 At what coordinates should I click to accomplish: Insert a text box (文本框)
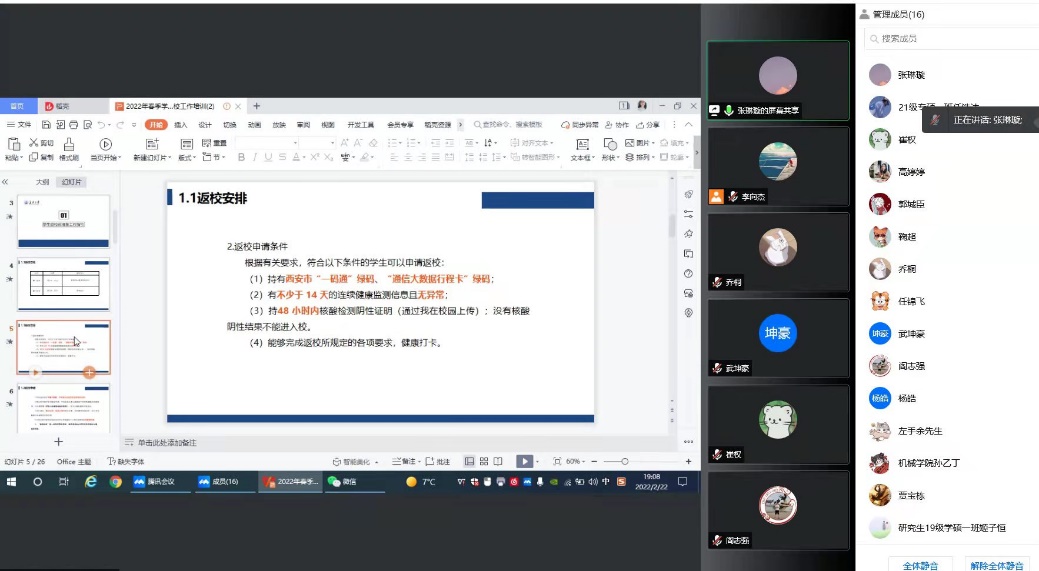point(581,146)
